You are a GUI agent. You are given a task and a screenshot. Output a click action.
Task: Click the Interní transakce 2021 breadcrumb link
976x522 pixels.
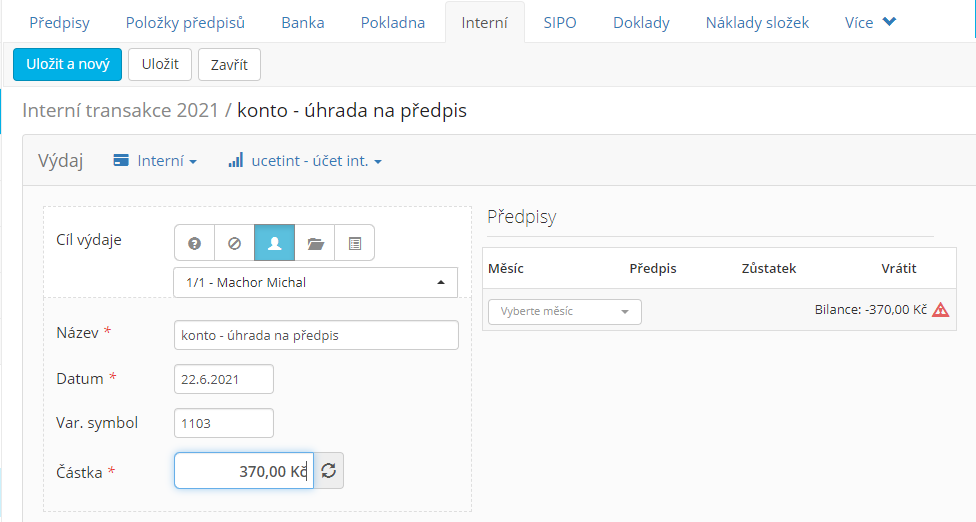[x=121, y=110]
